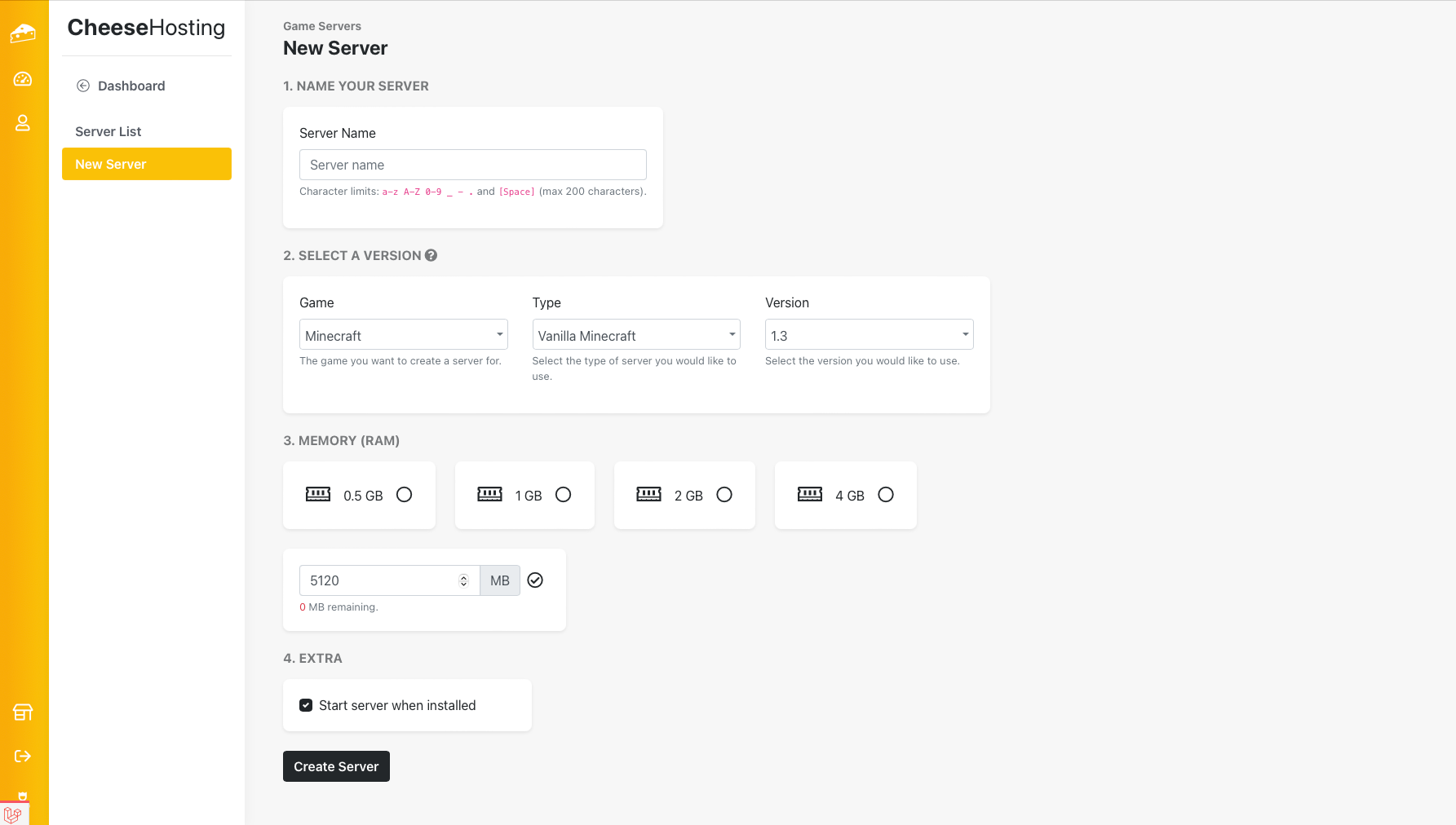
Task: Click the help icon beside Select a Version
Action: (431, 255)
